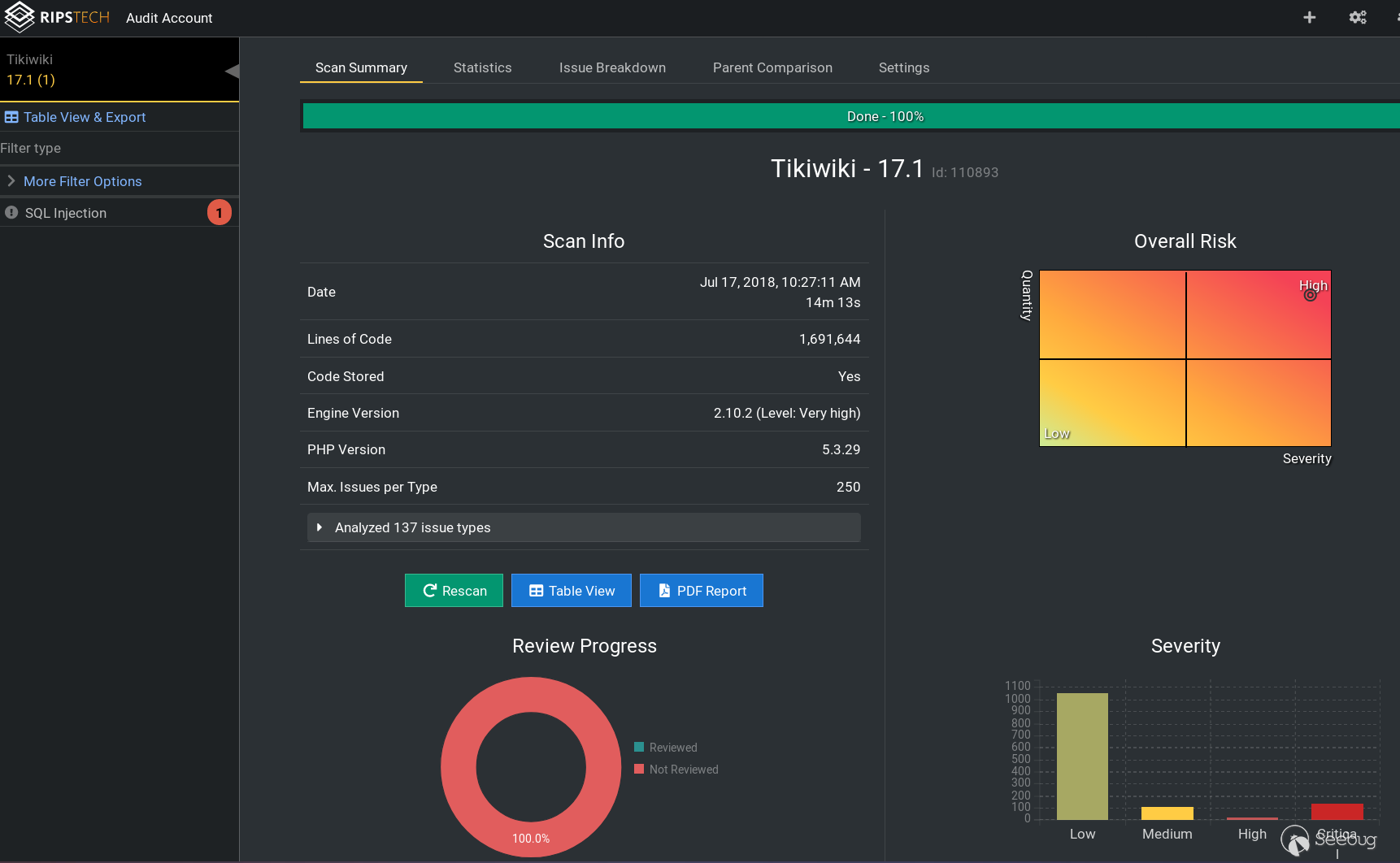Download the PDF Report
The height and width of the screenshot is (863, 1400).
point(702,591)
